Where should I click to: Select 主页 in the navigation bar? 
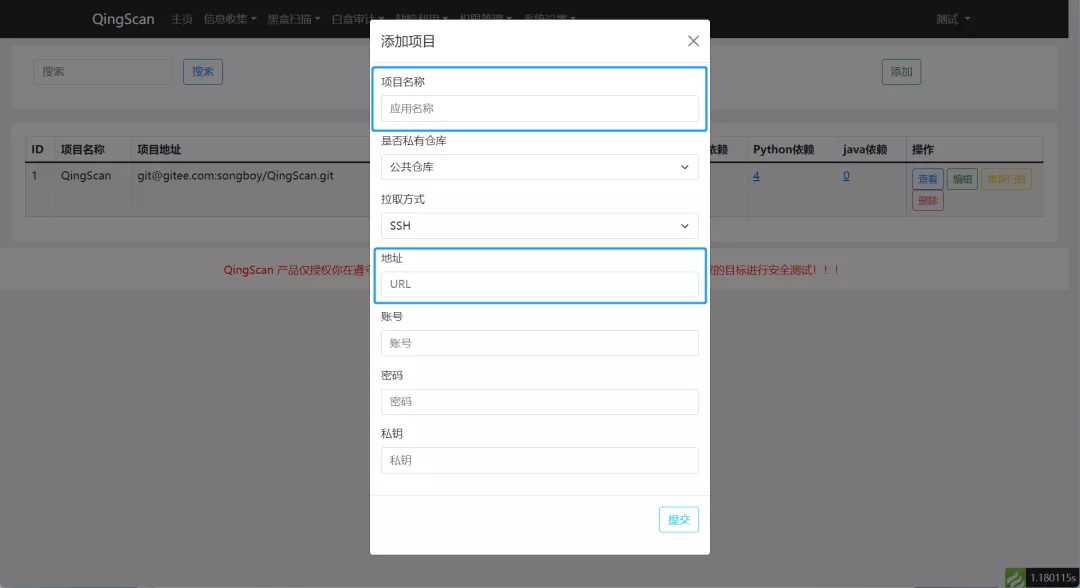[180, 18]
